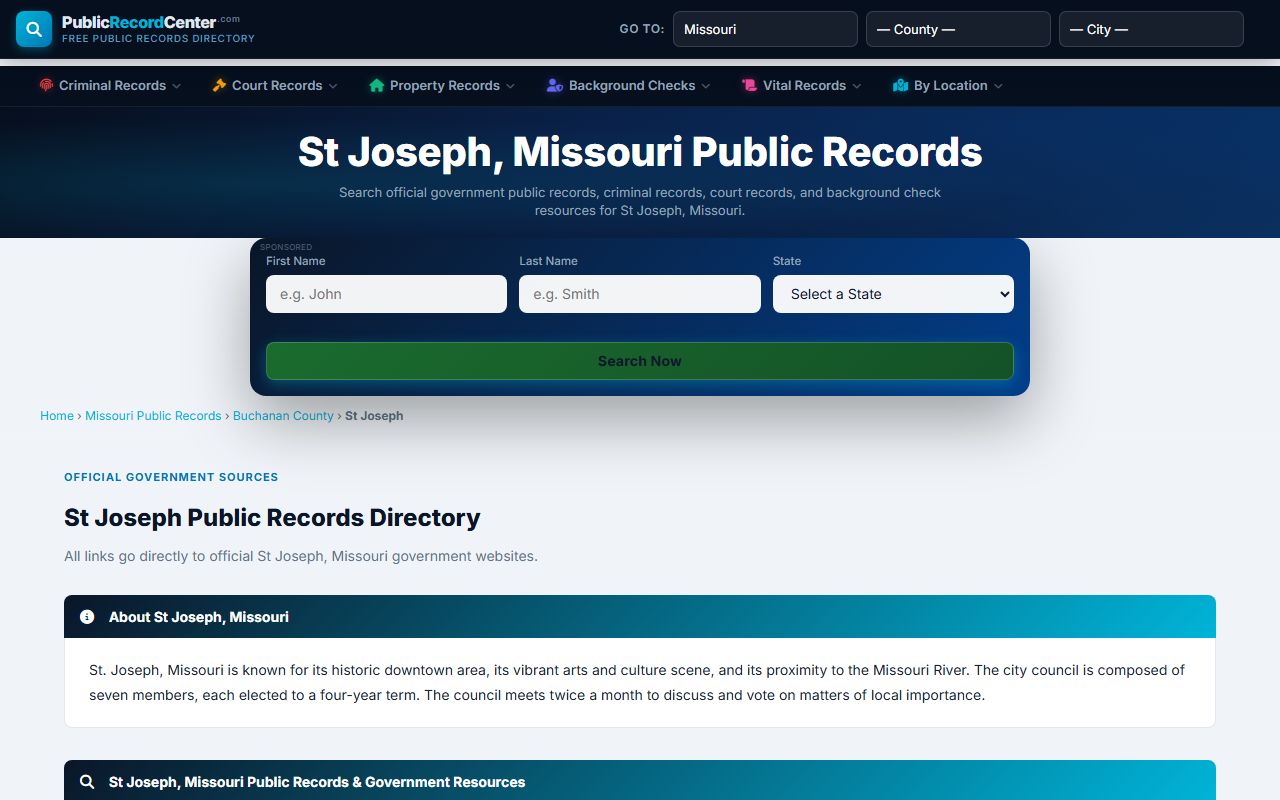Image resolution: width=1280 pixels, height=800 pixels.
Task: Click the St Joseph Public Records Directory heading
Action: (x=272, y=518)
